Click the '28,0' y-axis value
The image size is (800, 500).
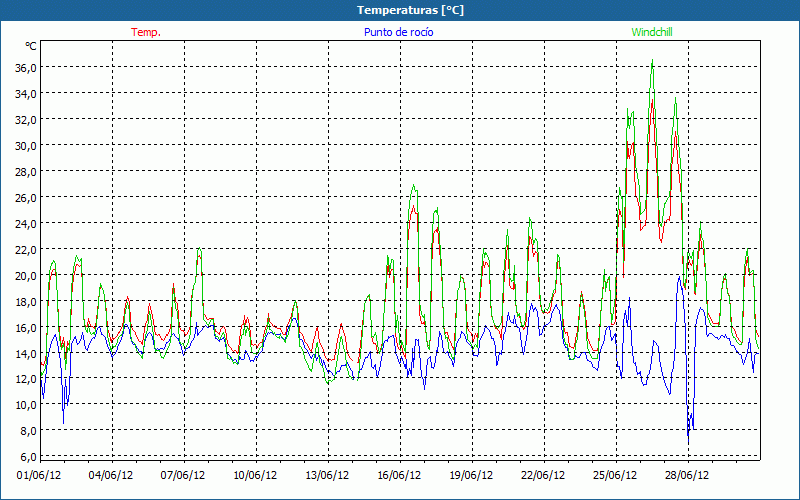pyautogui.click(x=27, y=171)
